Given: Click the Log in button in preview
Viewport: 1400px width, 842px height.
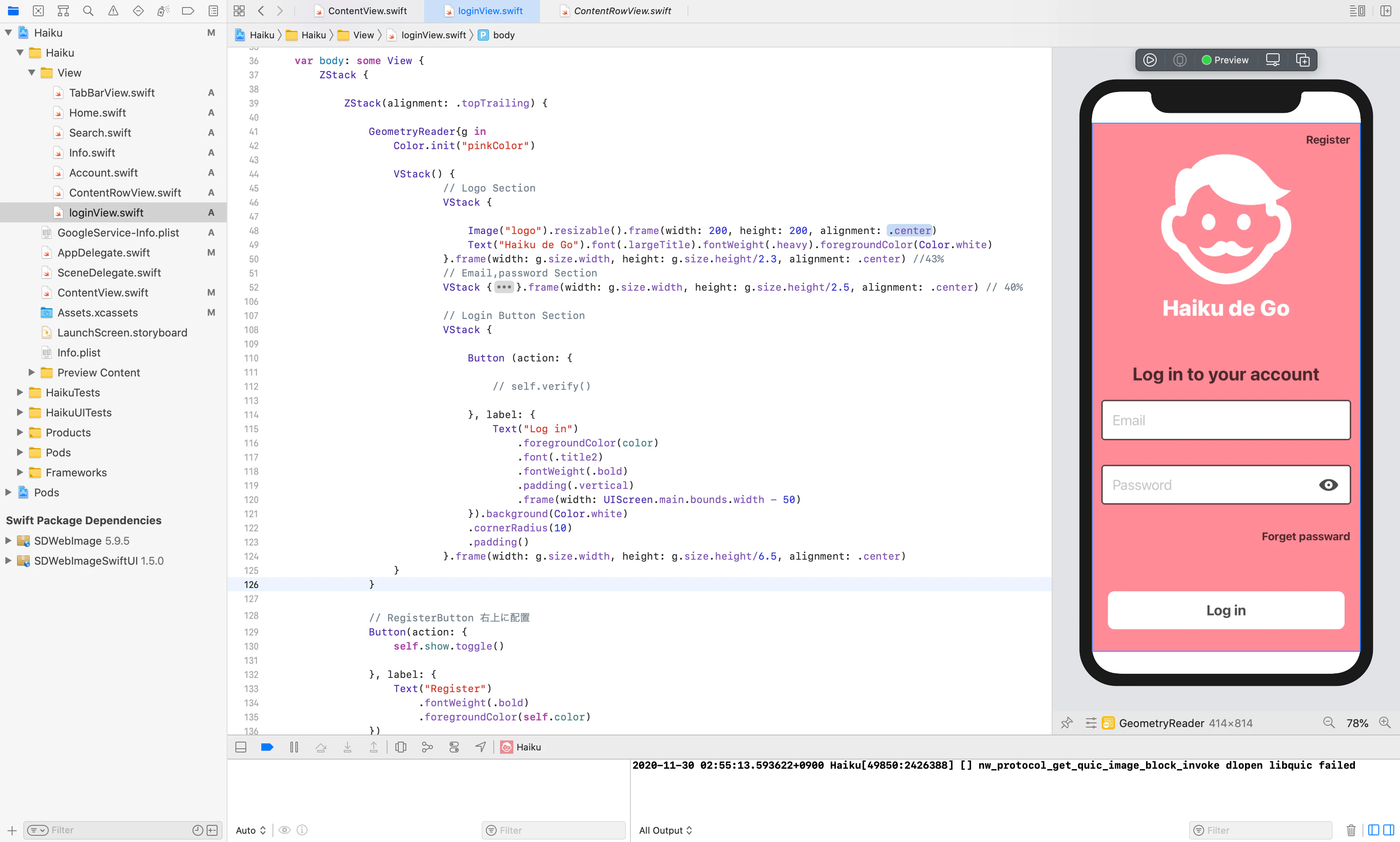Looking at the screenshot, I should click(x=1226, y=610).
